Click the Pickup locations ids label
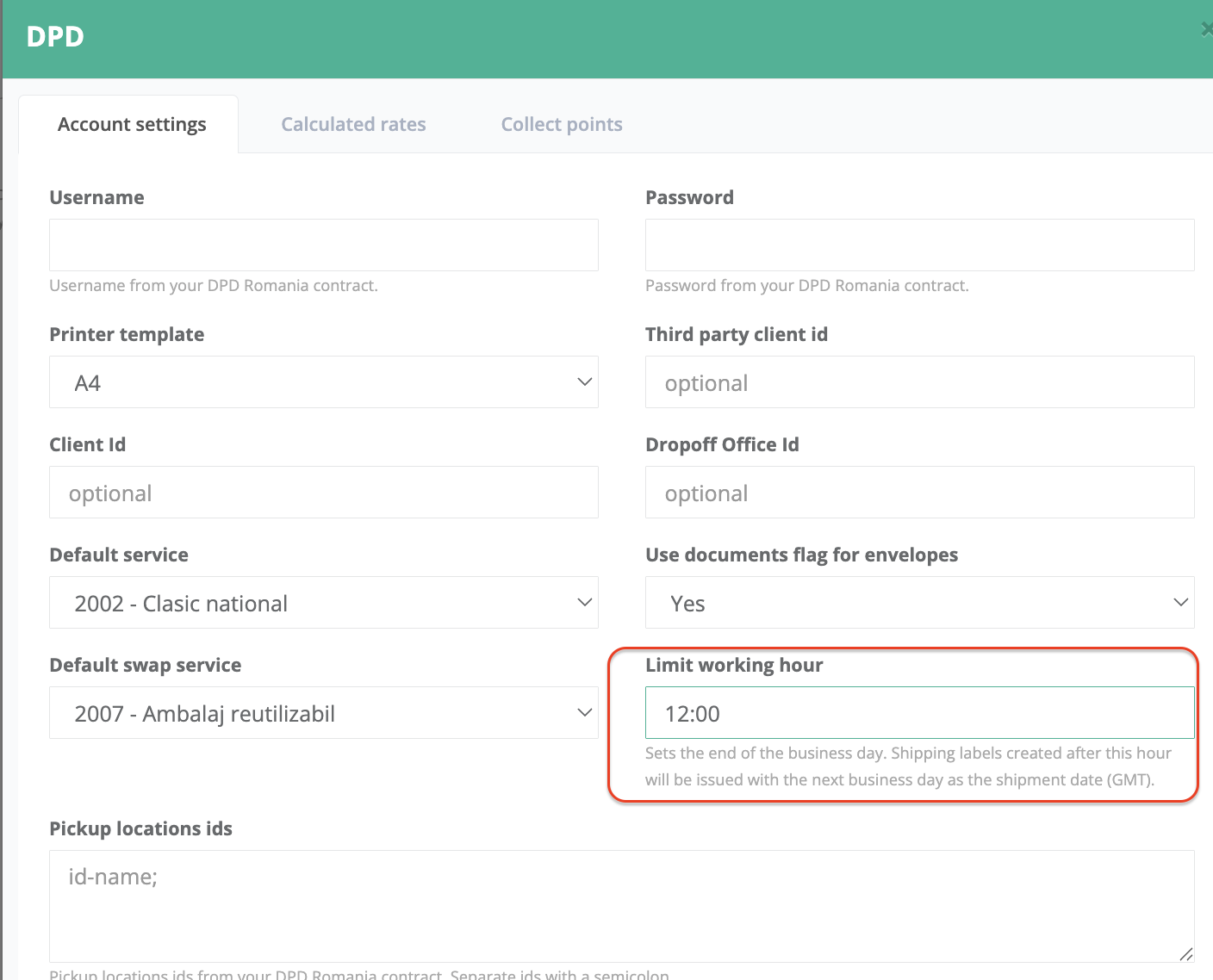 coord(140,828)
